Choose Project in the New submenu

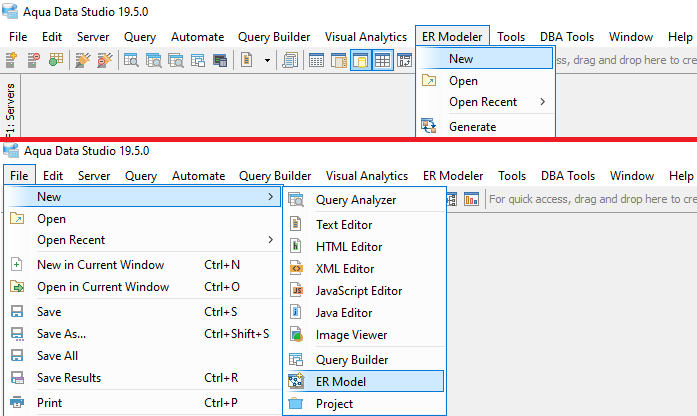pos(334,404)
